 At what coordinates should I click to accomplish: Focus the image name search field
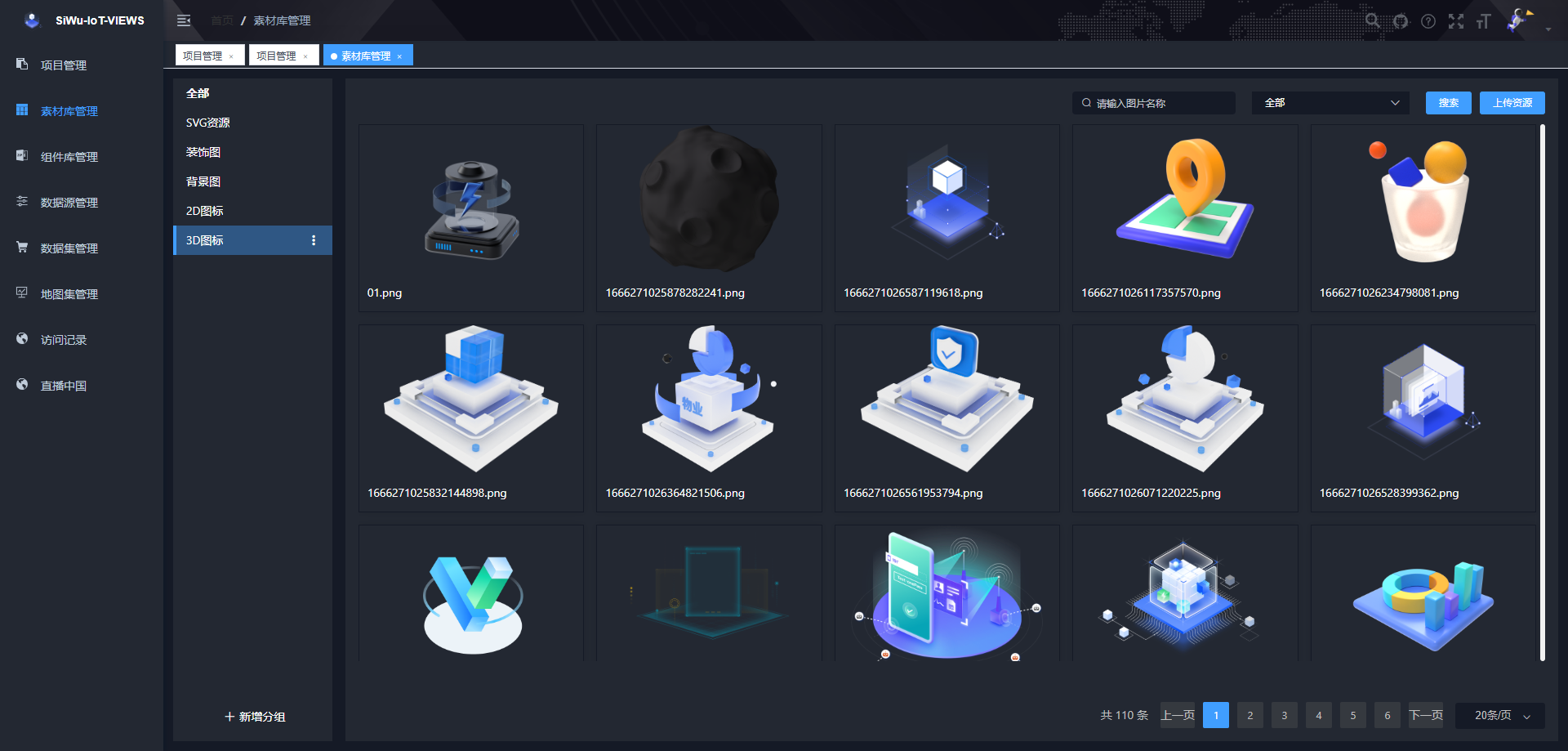point(1160,103)
